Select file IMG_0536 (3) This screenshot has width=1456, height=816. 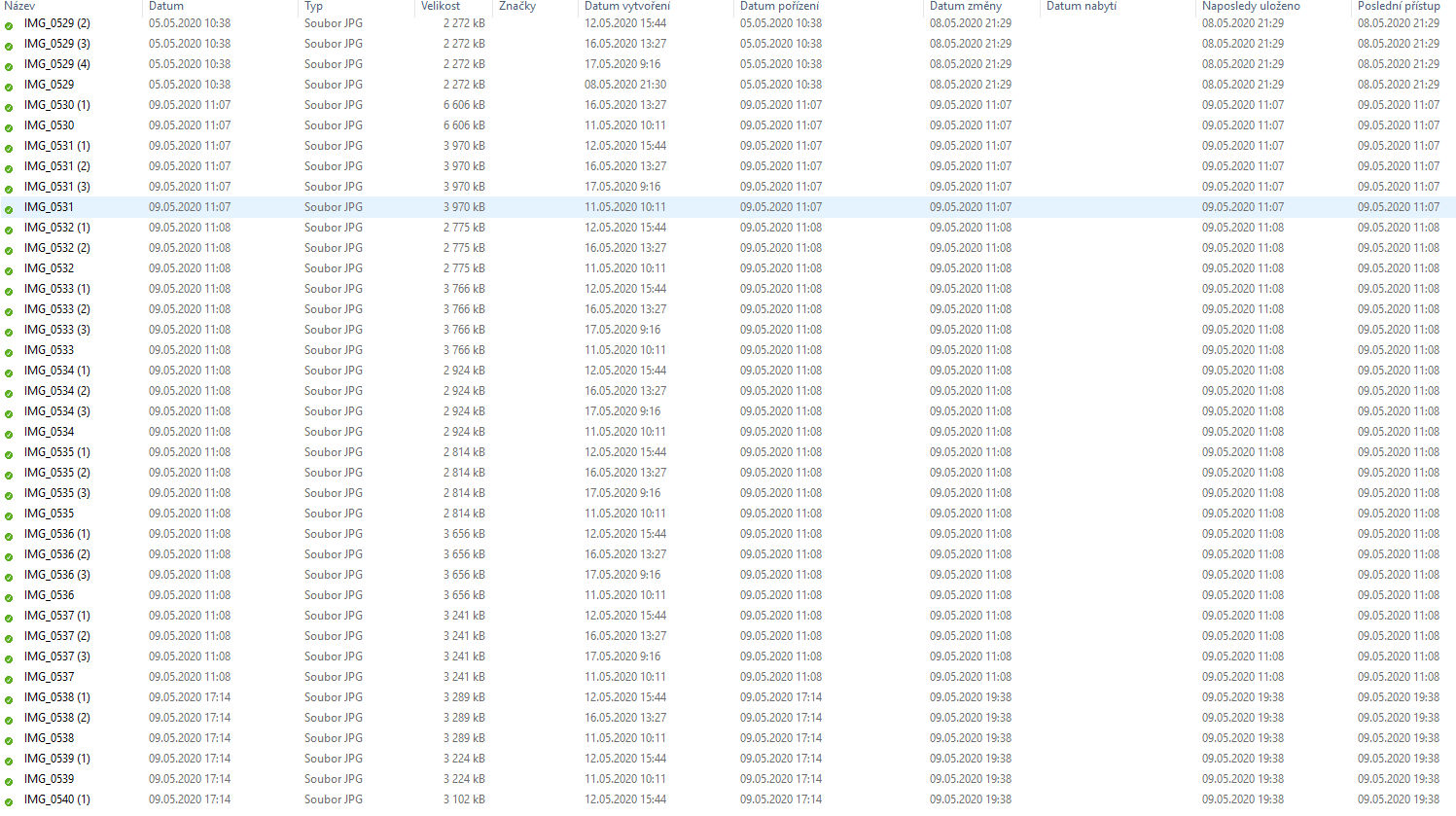[56, 575]
